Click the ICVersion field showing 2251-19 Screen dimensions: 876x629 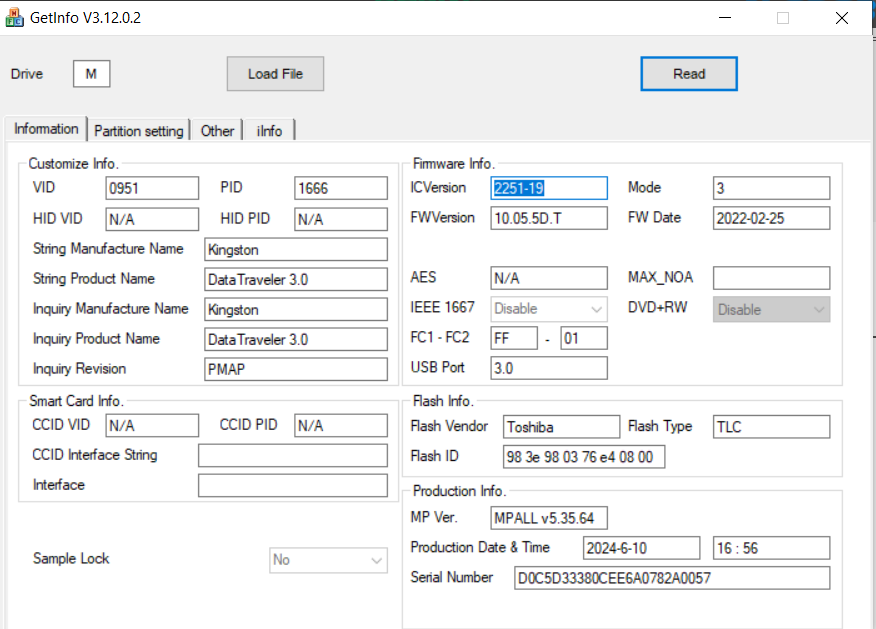pos(549,188)
